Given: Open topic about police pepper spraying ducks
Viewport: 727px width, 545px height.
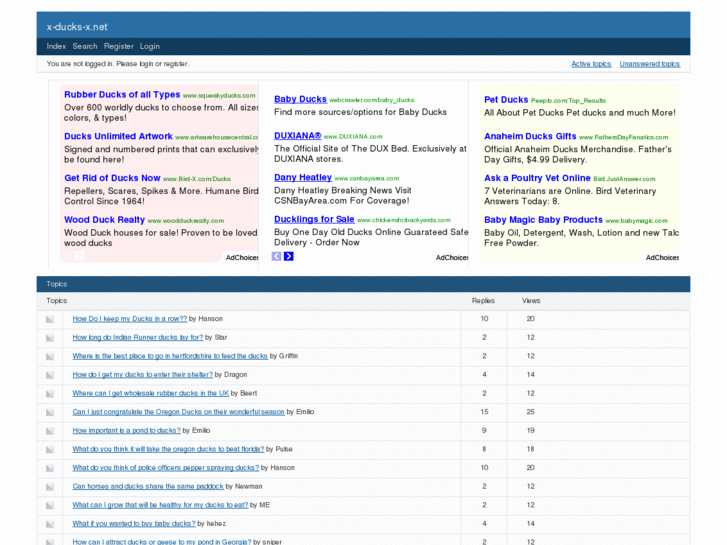Looking at the screenshot, I should [x=166, y=468].
